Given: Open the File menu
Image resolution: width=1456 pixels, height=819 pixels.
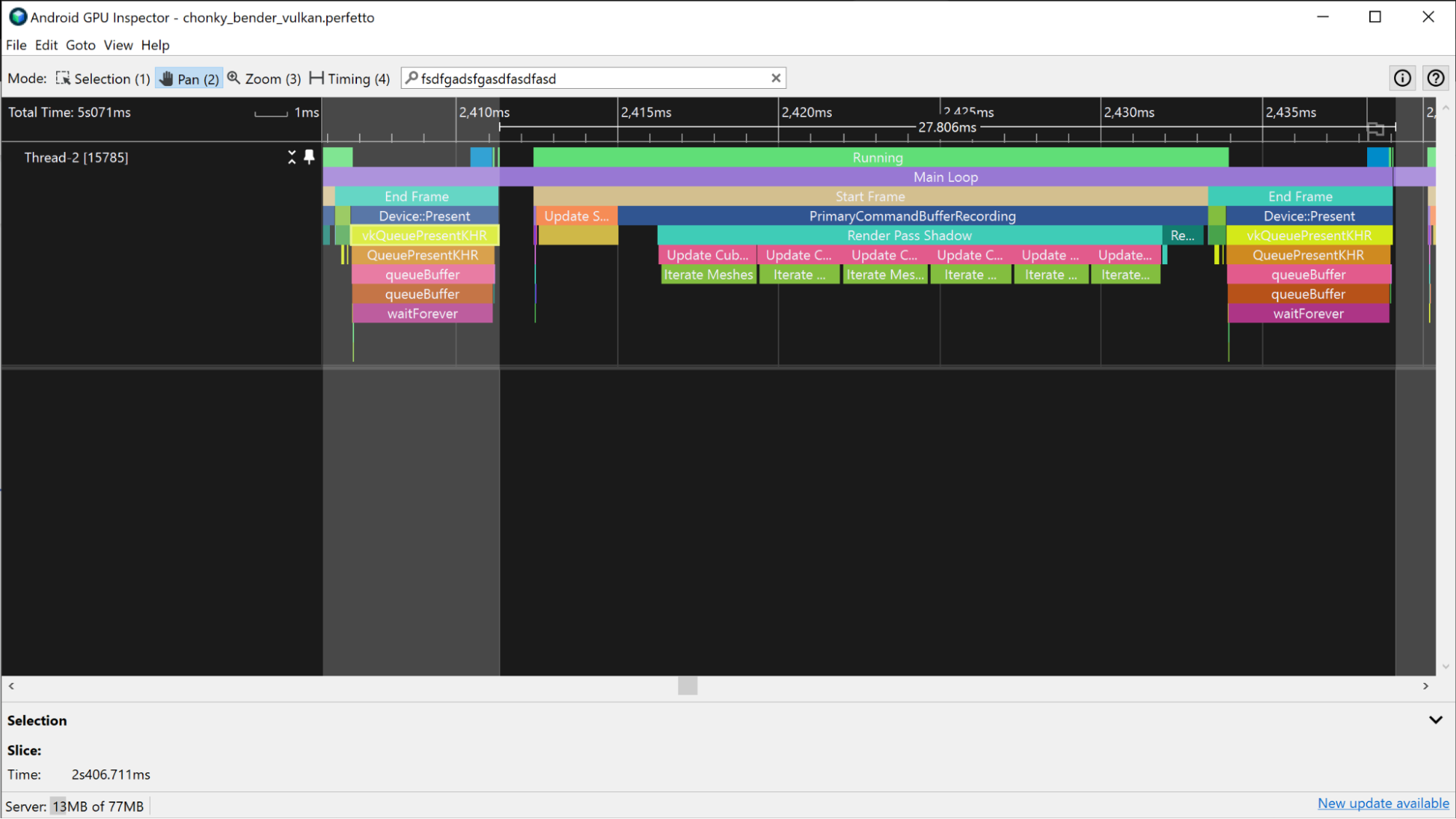Looking at the screenshot, I should [16, 45].
